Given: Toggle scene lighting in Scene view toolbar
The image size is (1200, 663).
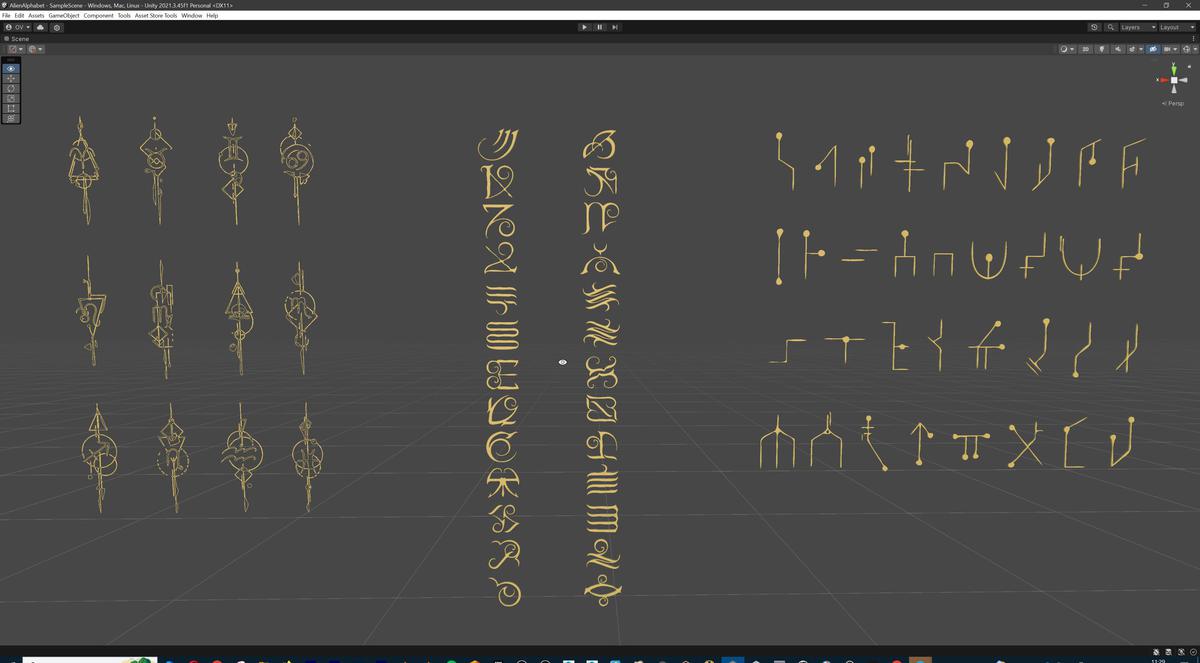Looking at the screenshot, I should click(x=1102, y=48).
